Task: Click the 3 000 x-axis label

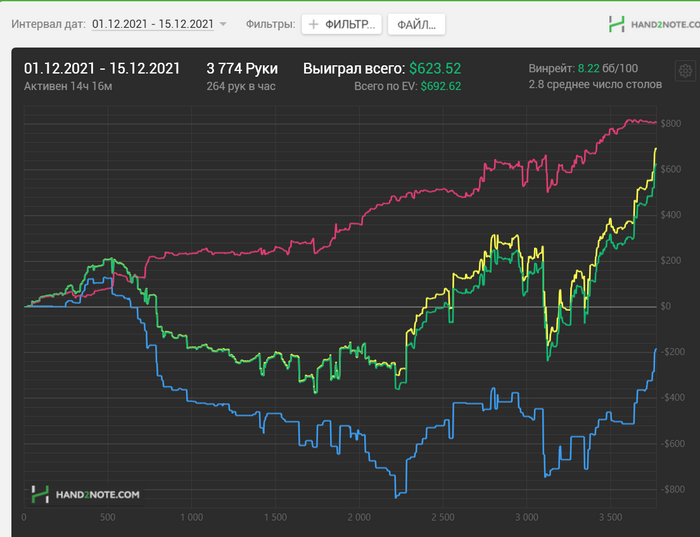Action: click(x=527, y=517)
